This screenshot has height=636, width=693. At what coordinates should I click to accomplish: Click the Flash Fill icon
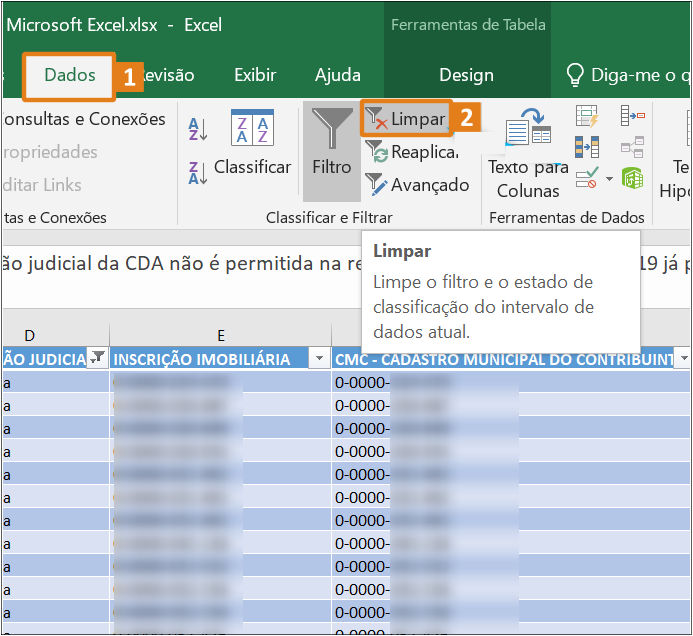pyautogui.click(x=587, y=117)
